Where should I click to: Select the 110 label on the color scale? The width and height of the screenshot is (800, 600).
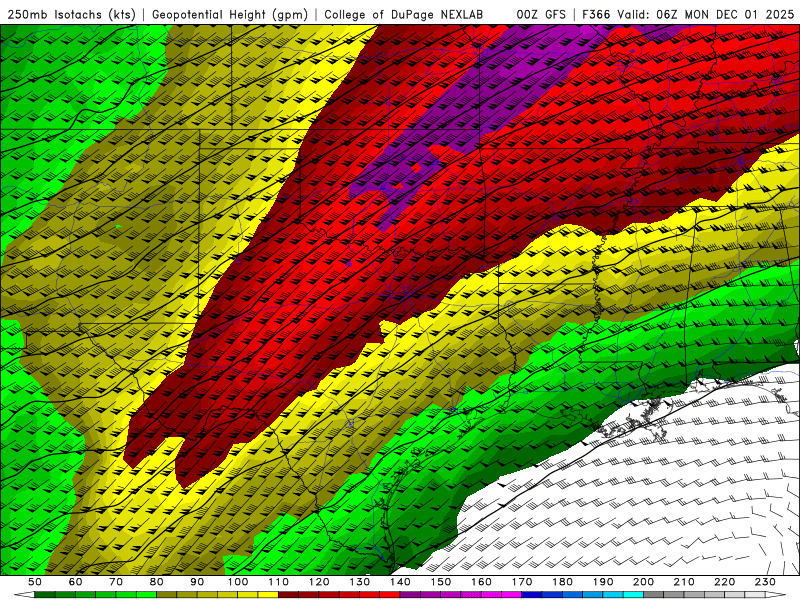(279, 582)
